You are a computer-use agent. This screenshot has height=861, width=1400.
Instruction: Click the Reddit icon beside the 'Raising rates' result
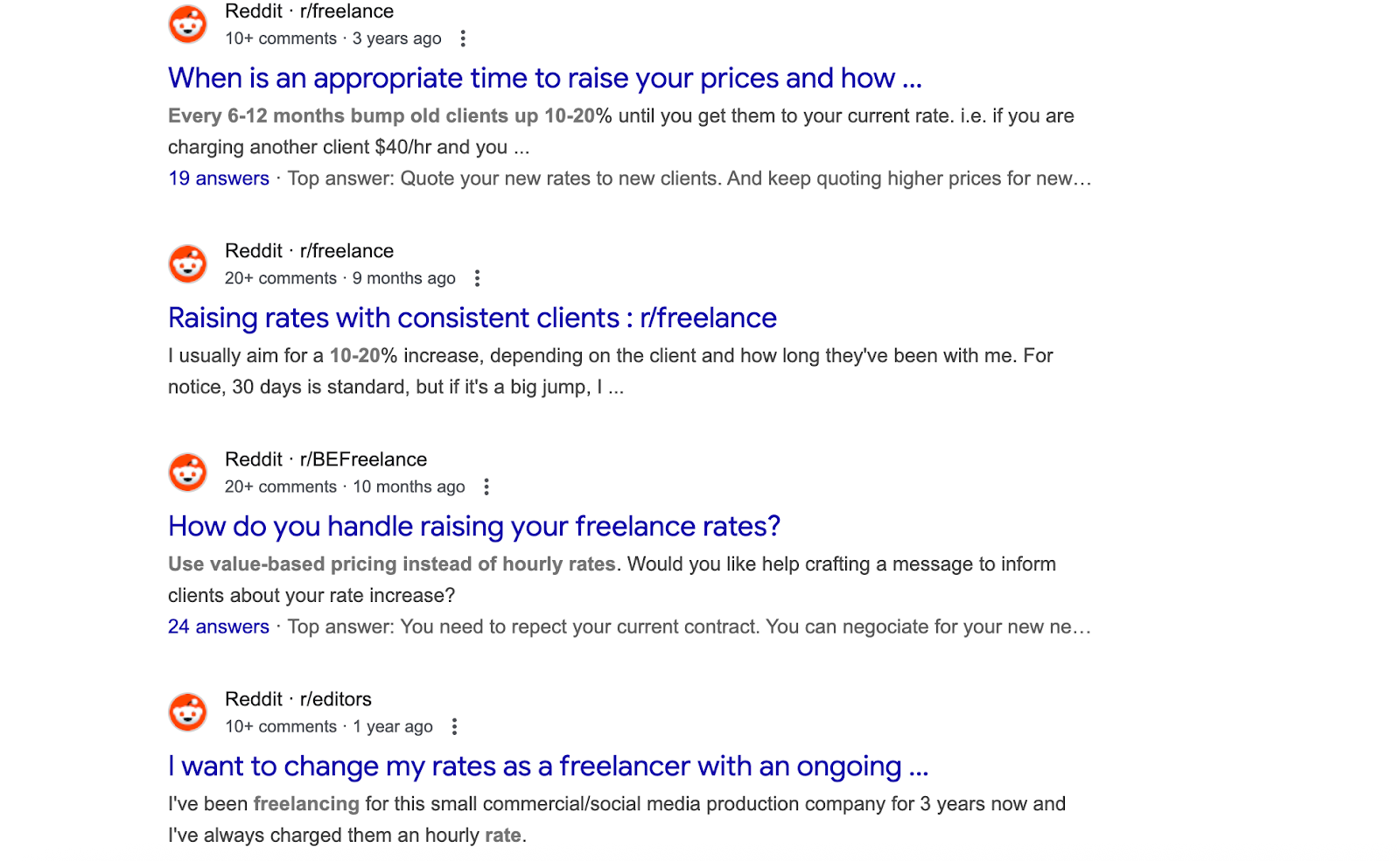[187, 263]
